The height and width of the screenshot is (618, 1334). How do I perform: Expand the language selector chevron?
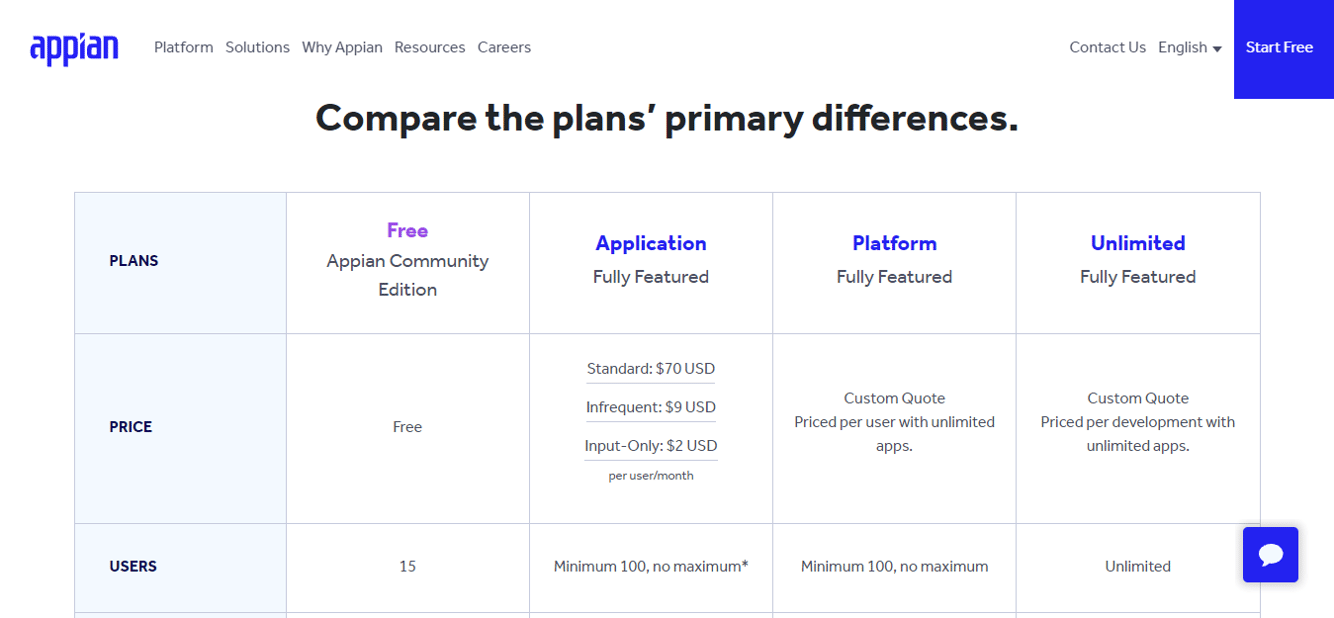(x=1216, y=48)
